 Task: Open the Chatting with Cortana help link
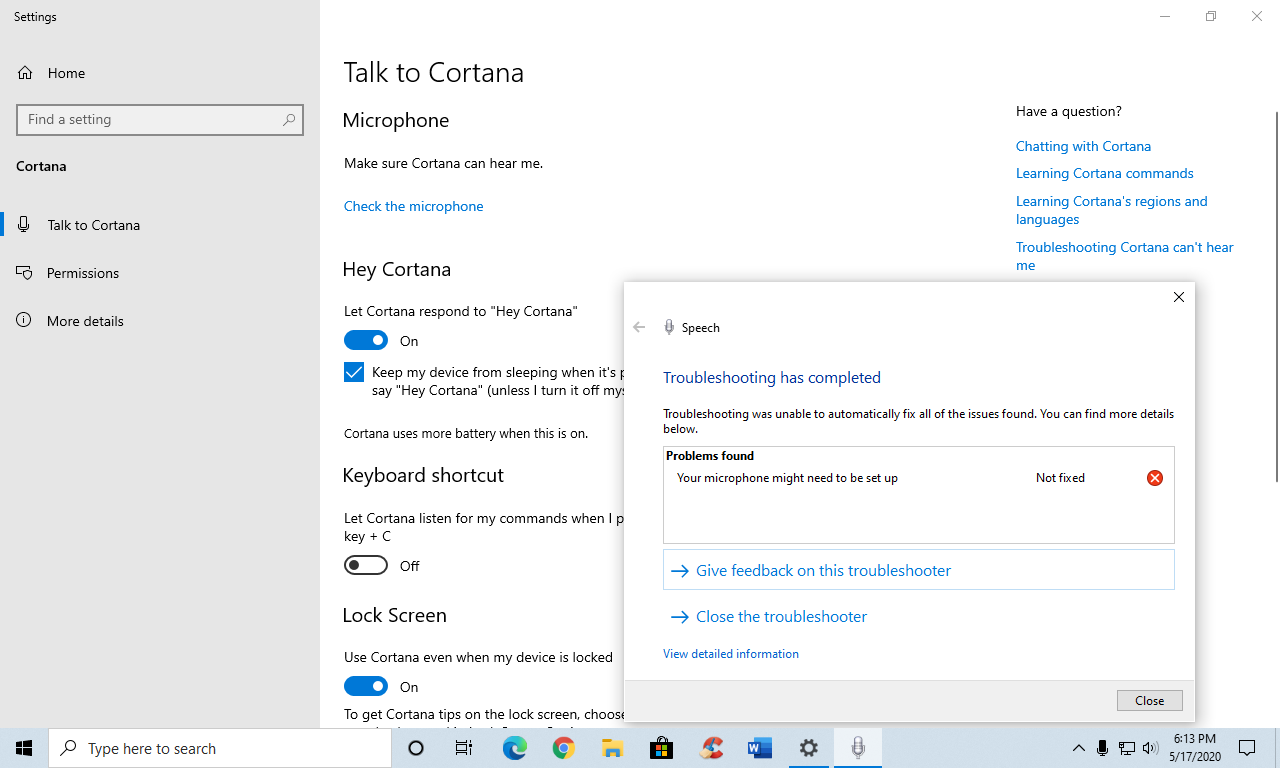pyautogui.click(x=1083, y=146)
